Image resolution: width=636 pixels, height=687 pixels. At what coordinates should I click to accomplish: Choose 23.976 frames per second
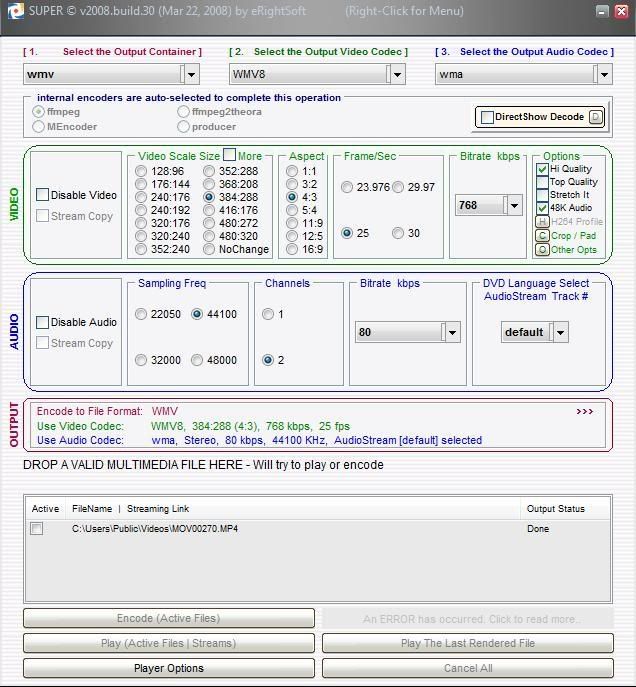coord(347,188)
